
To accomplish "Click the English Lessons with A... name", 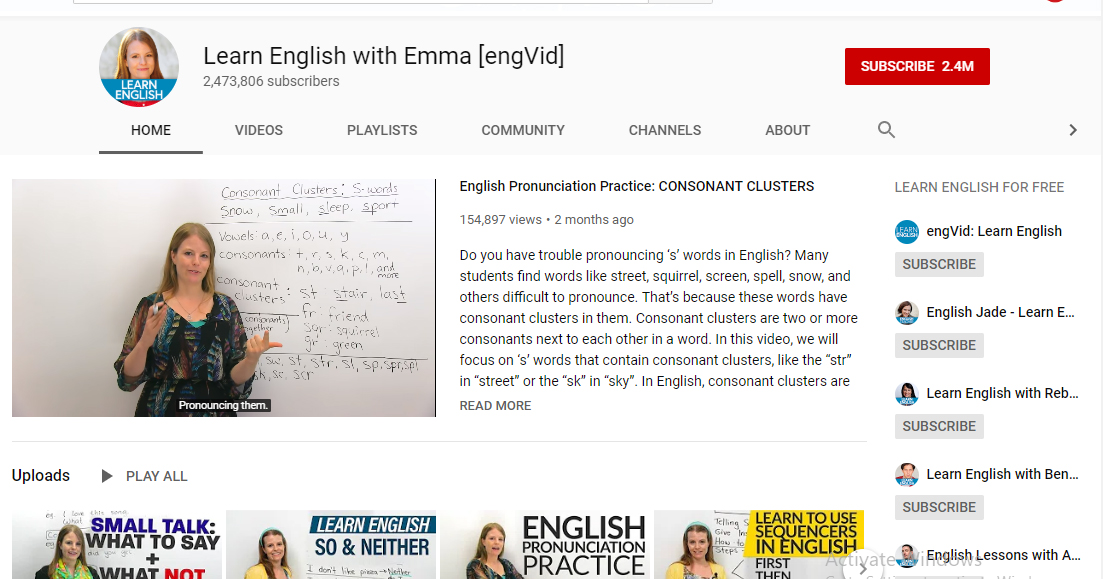I will (x=1004, y=555).
